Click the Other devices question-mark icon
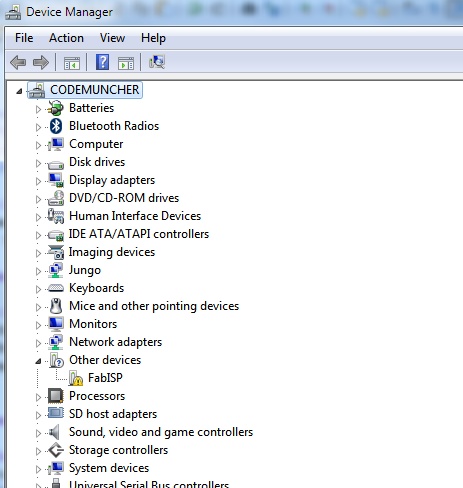The height and width of the screenshot is (488, 463). [56, 360]
